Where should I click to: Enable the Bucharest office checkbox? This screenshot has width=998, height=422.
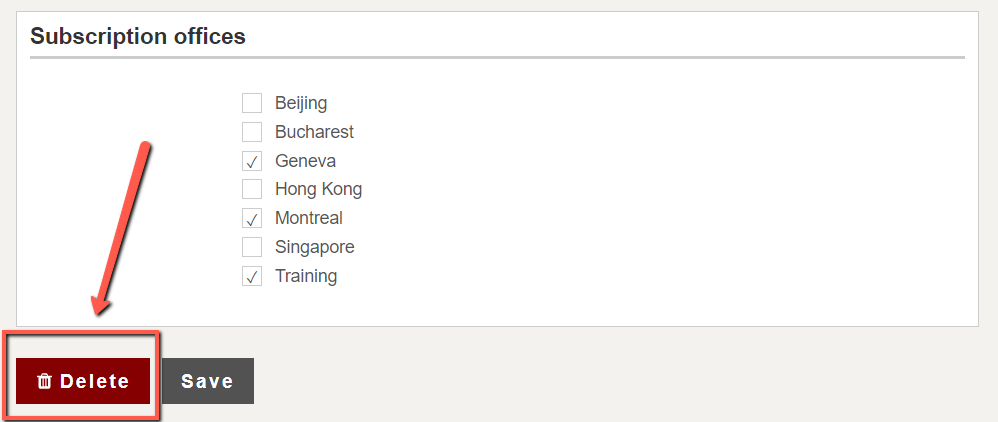[252, 132]
